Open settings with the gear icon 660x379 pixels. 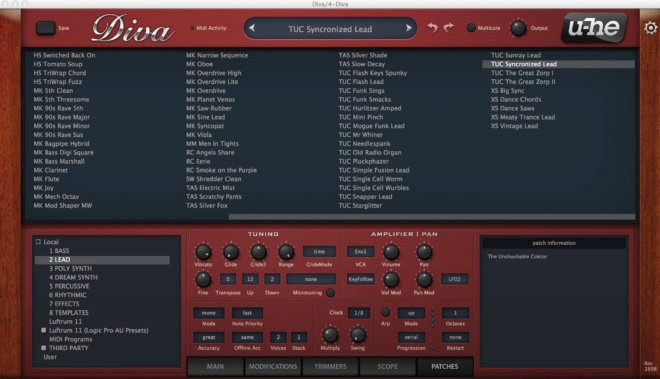tap(651, 28)
